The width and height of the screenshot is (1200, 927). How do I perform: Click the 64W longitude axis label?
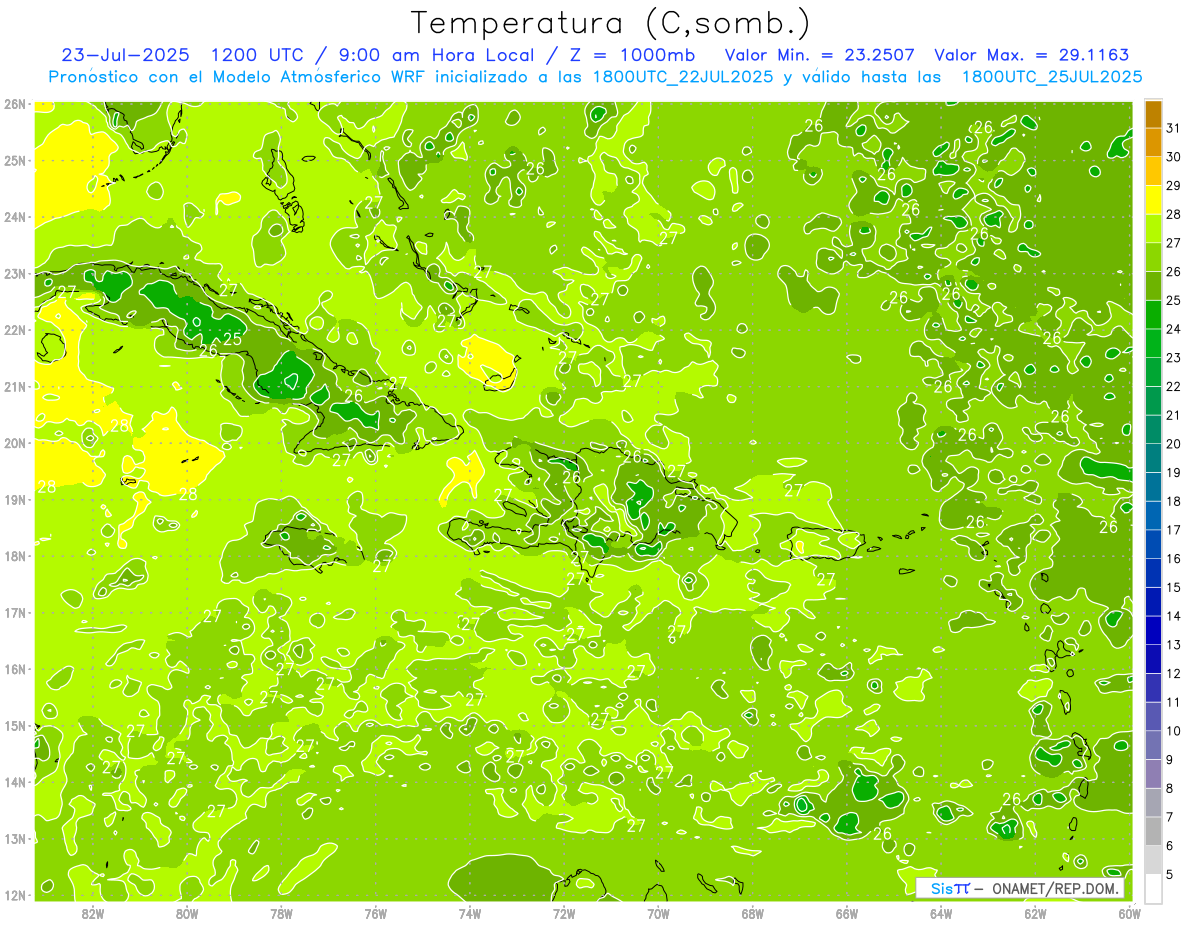point(941,913)
